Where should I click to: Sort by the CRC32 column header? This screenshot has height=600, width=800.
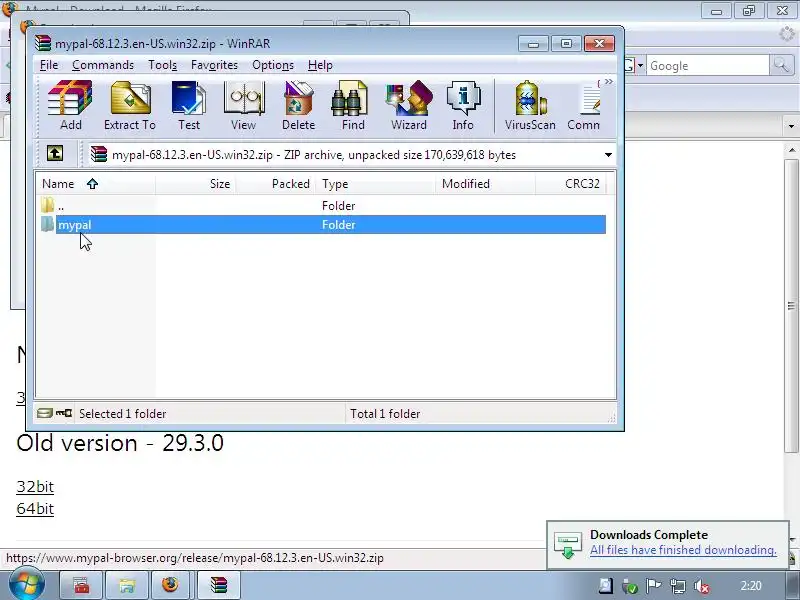coord(571,184)
